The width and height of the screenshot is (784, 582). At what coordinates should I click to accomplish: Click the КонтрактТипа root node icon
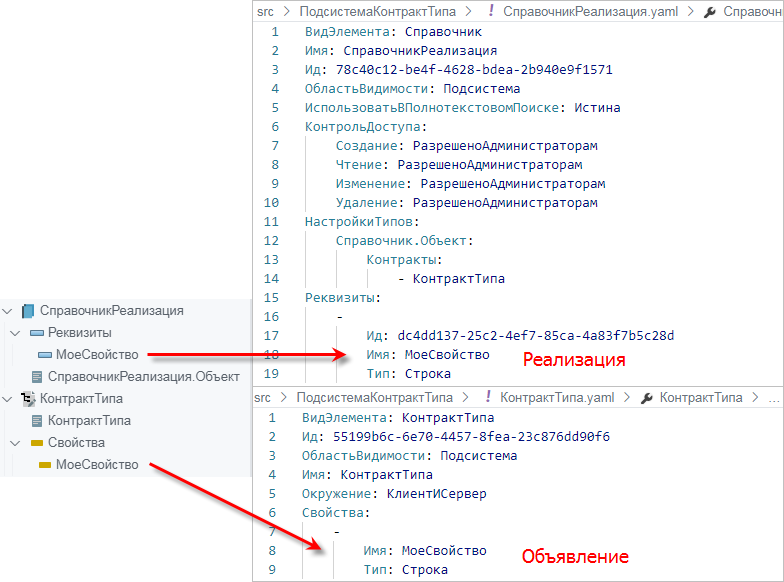28,398
